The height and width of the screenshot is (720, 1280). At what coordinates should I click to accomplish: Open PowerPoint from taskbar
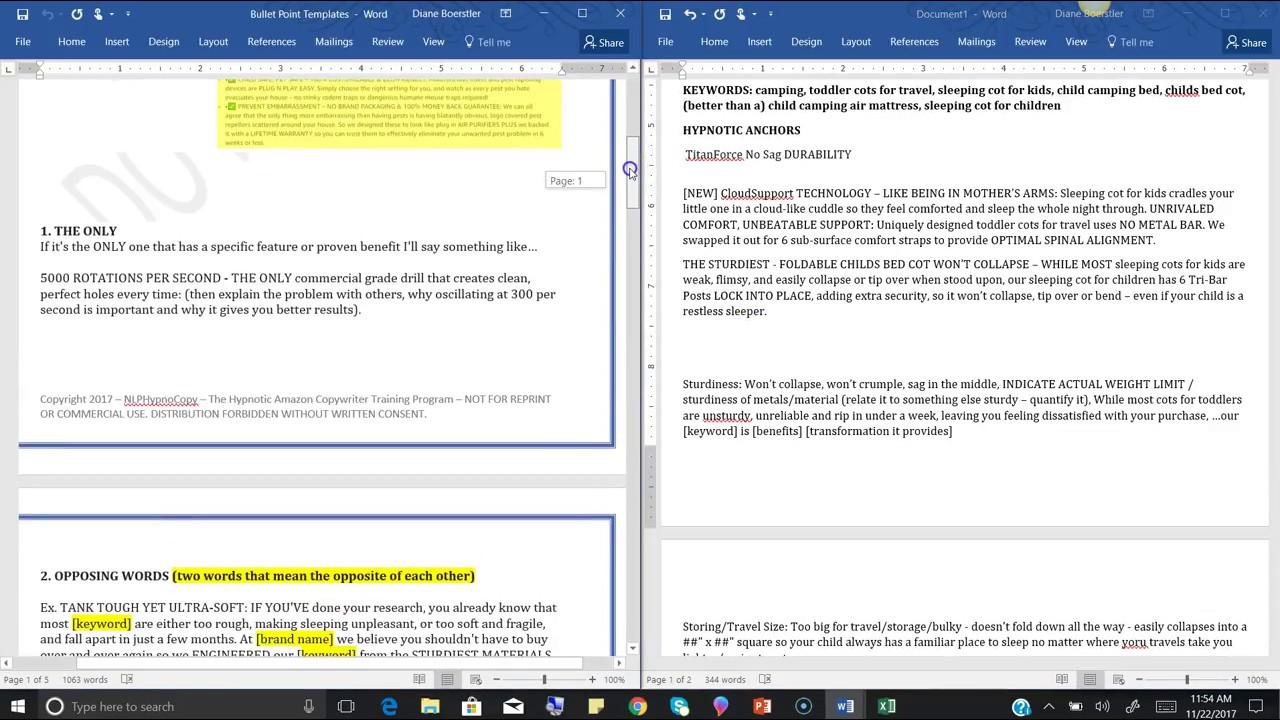coord(763,707)
